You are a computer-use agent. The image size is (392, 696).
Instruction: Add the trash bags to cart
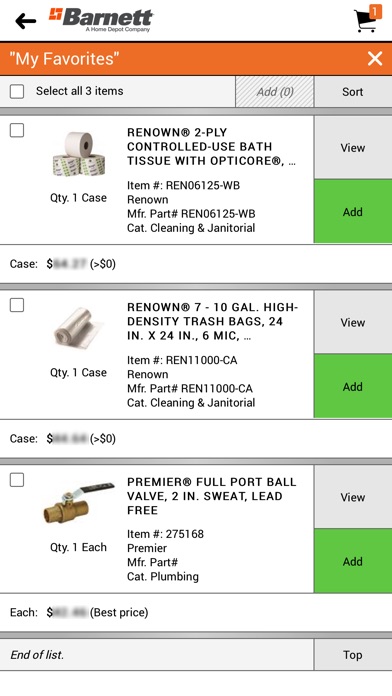click(353, 387)
